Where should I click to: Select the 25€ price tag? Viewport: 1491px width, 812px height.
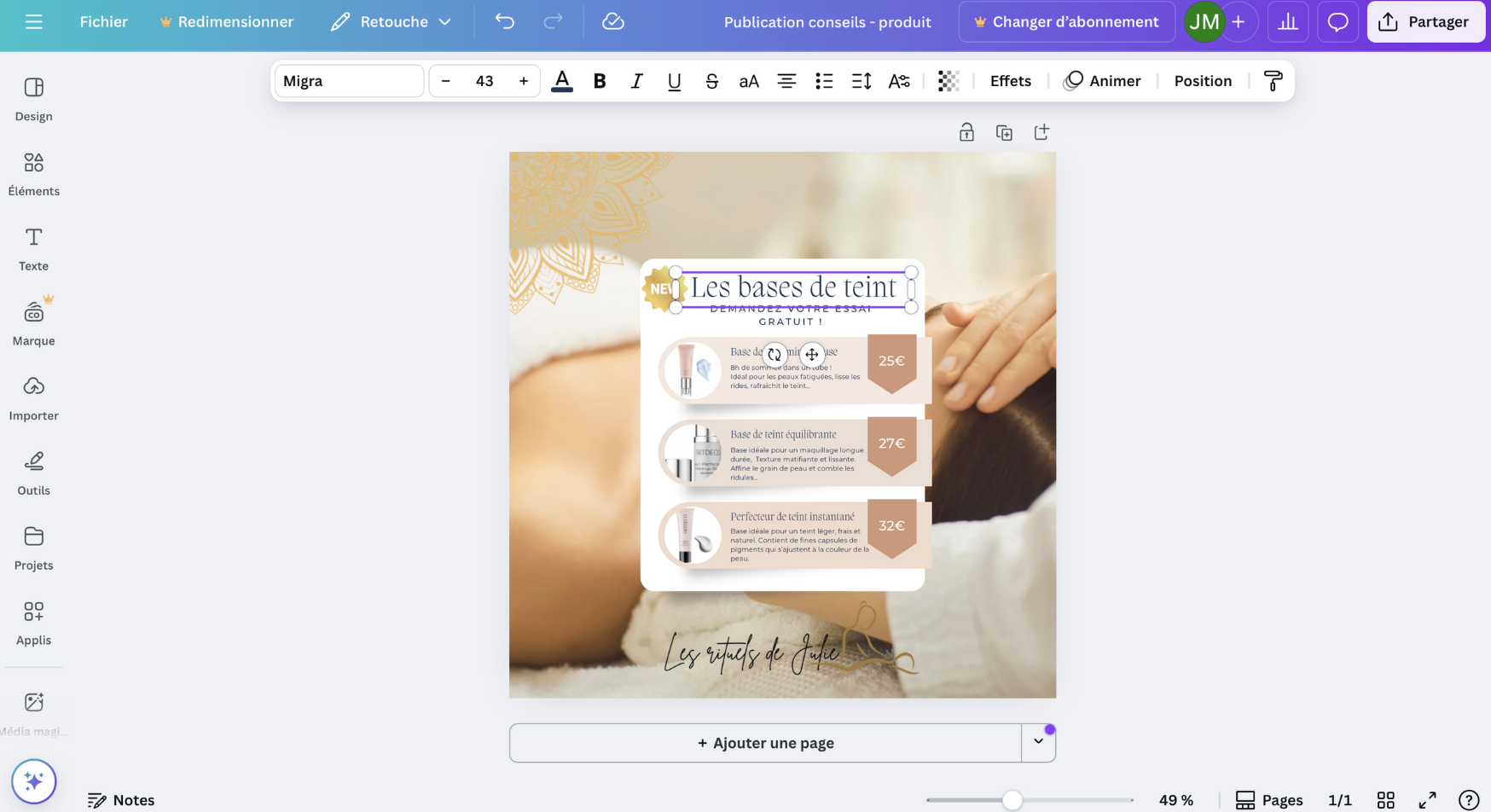pos(892,362)
